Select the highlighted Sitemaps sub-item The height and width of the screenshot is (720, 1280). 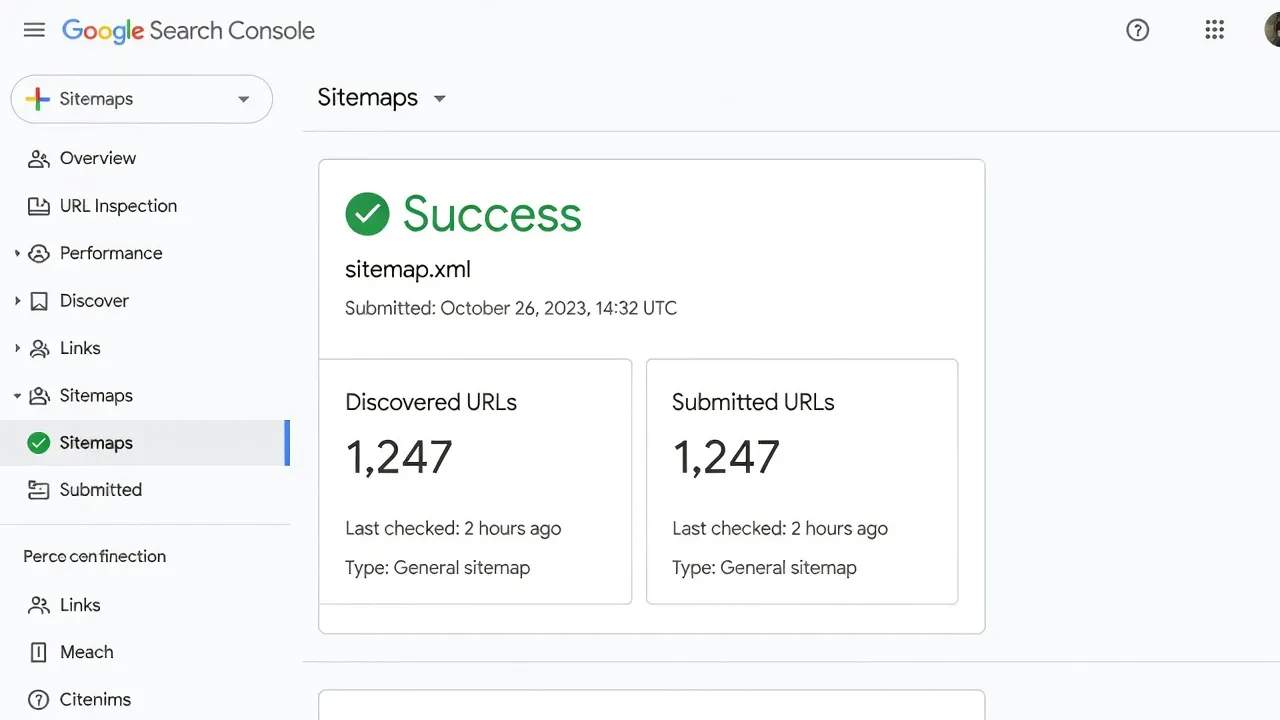145,443
